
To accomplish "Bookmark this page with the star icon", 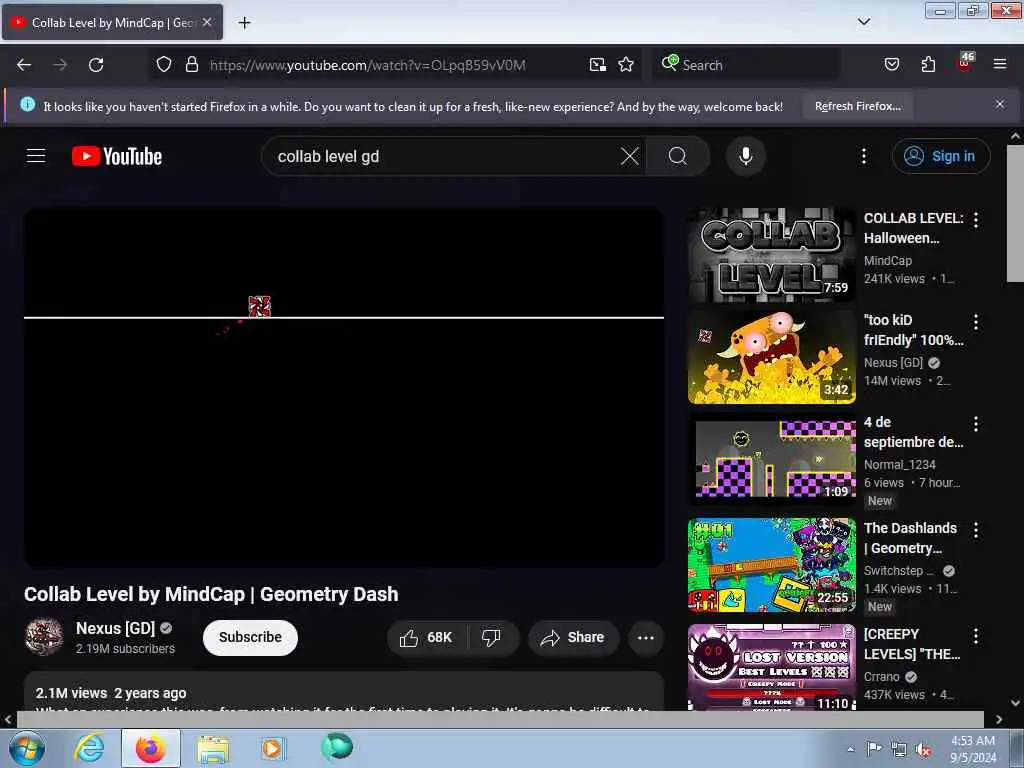I will pos(626,64).
